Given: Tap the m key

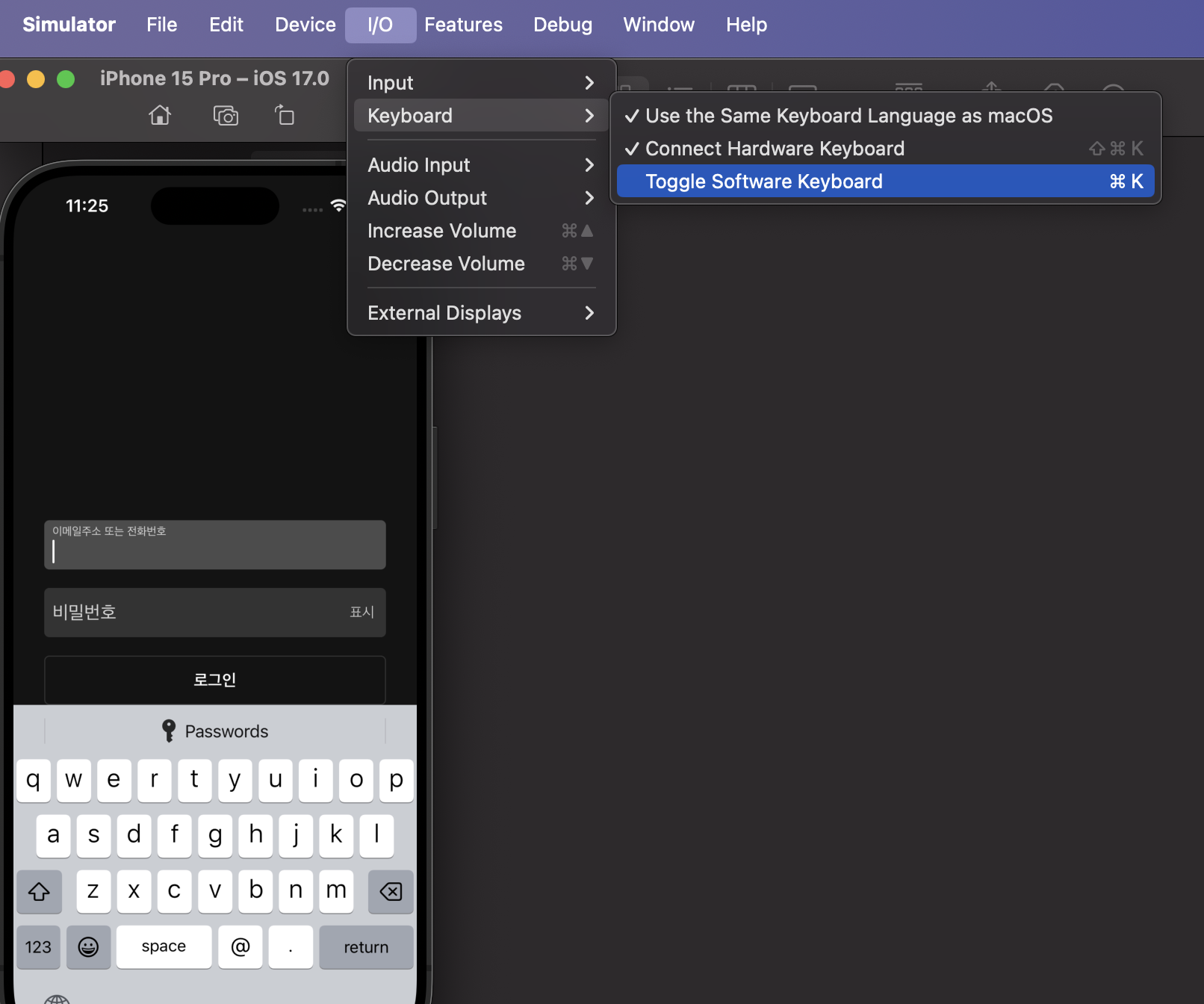Looking at the screenshot, I should click(336, 890).
